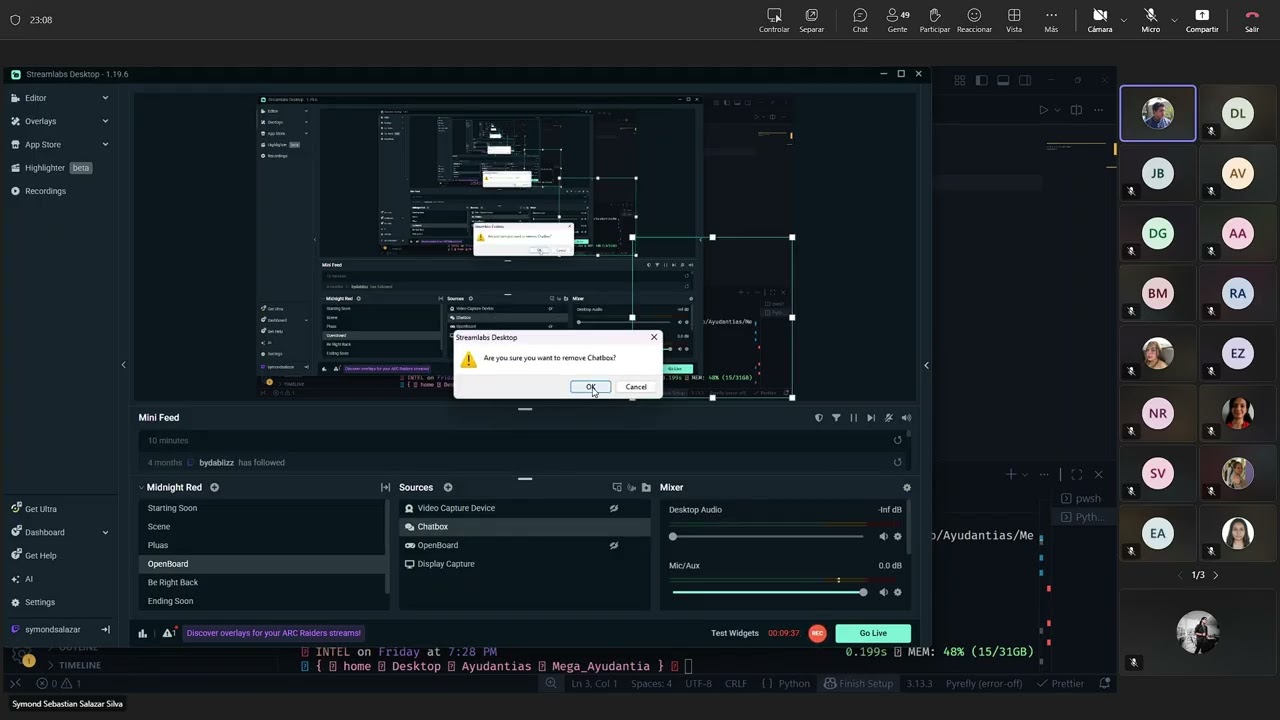Image resolution: width=1280 pixels, height=720 pixels.
Task: Collapse the Midnight Red scene collection arrow
Action: click(x=141, y=487)
